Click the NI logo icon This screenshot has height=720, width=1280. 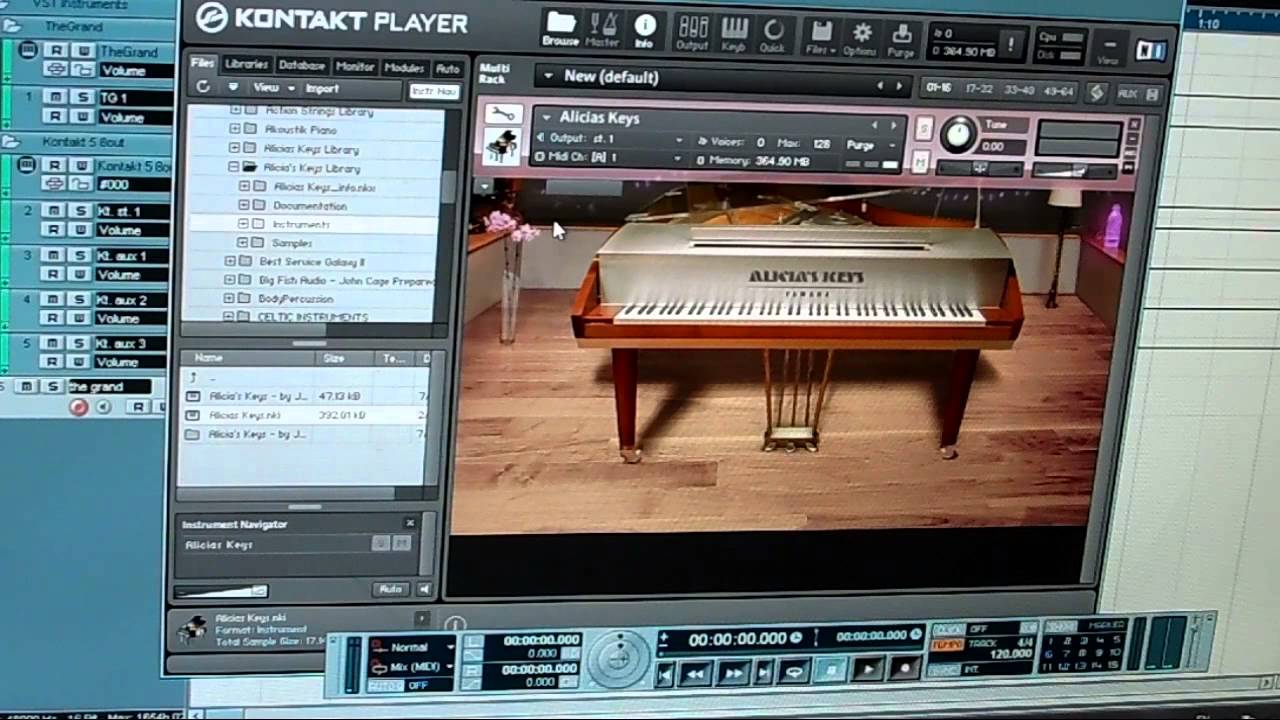[x=1151, y=49]
